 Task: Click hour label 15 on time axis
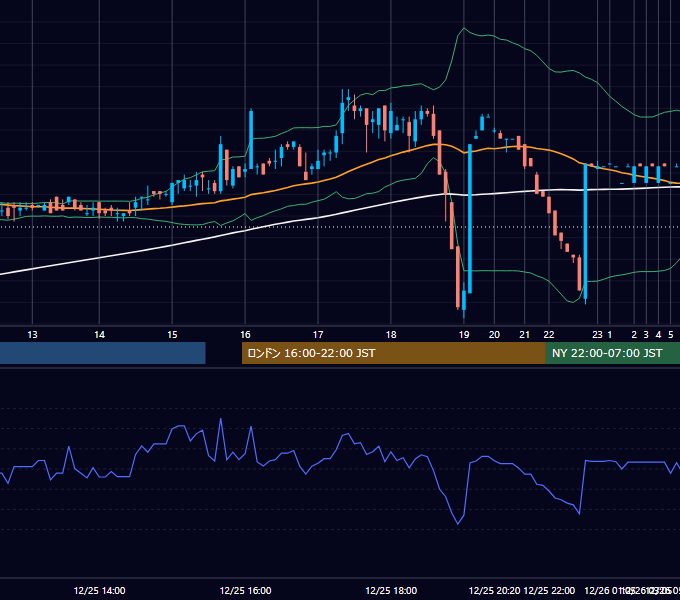coord(173,335)
